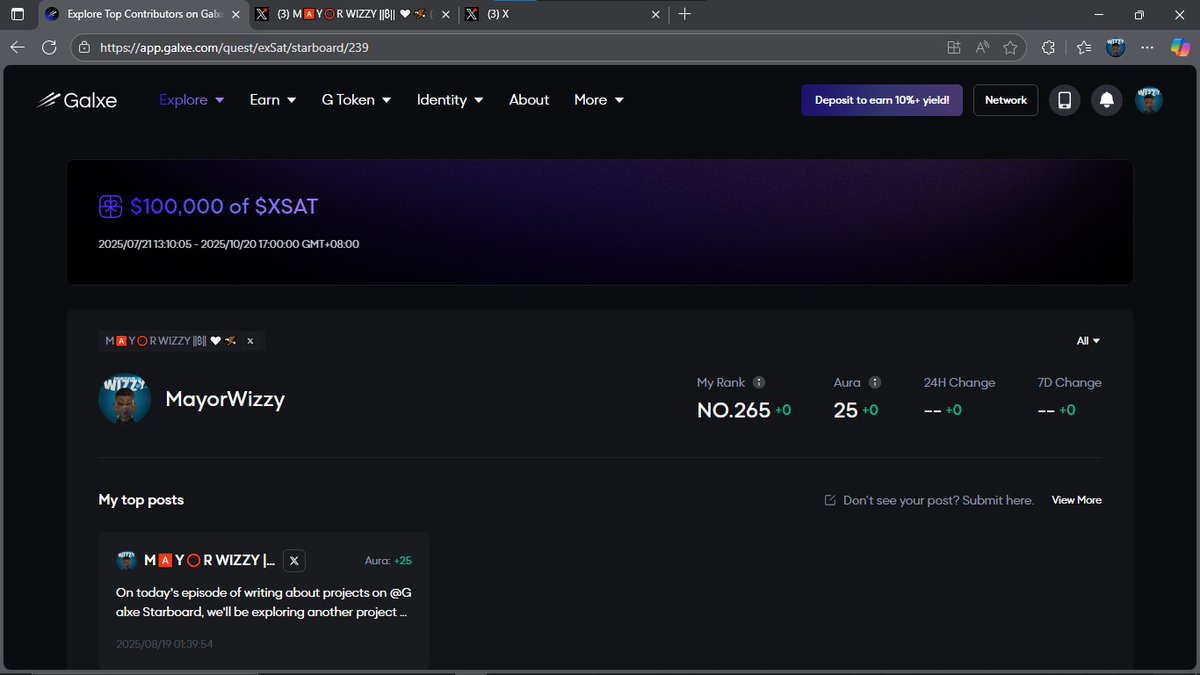Reload the page with refresh icon
The image size is (1200, 675).
pyautogui.click(x=49, y=47)
